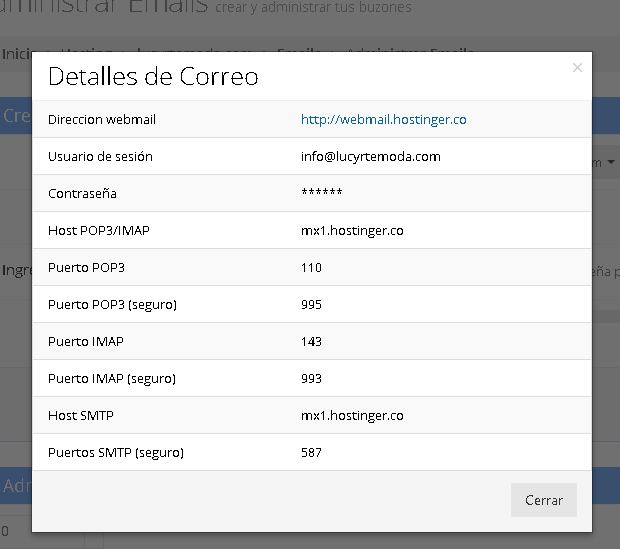This screenshot has width=620, height=549.
Task: Click the Puerto POP3 label
Action: click(86, 268)
